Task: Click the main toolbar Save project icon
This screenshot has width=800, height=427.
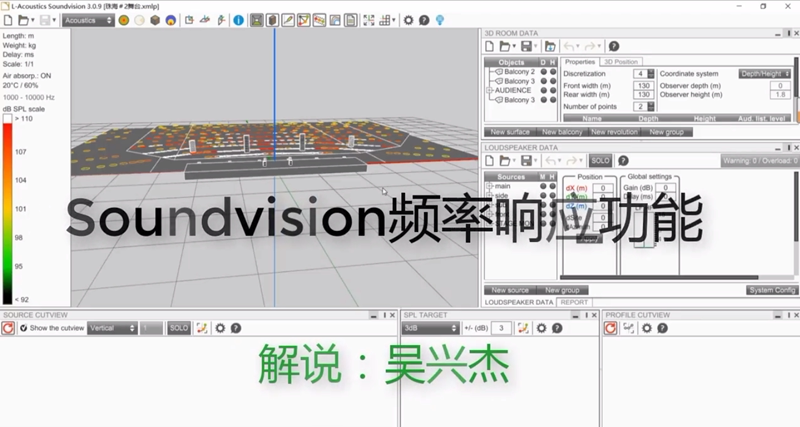Action: coord(45,20)
